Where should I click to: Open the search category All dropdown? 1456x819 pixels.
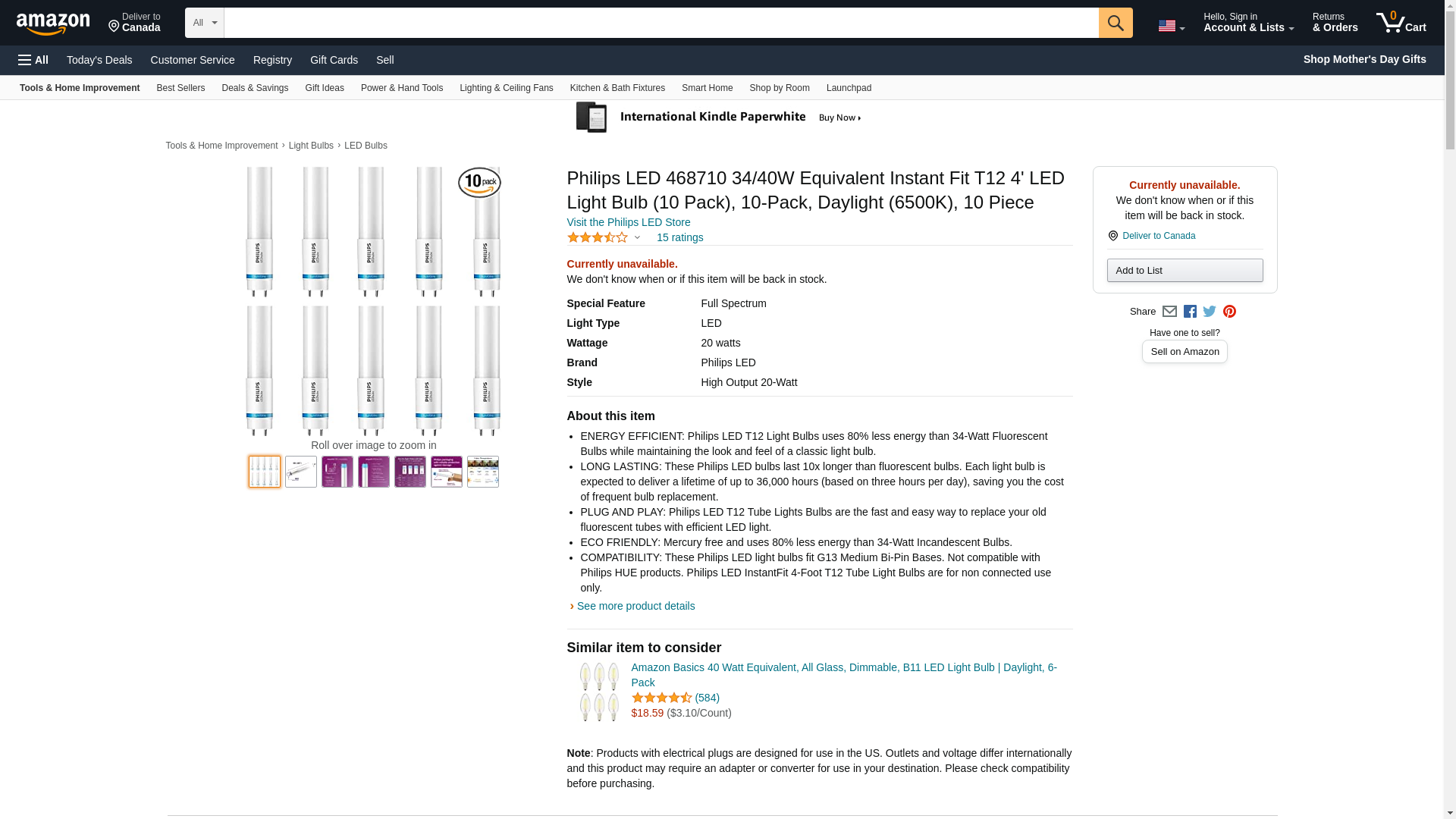point(204,23)
